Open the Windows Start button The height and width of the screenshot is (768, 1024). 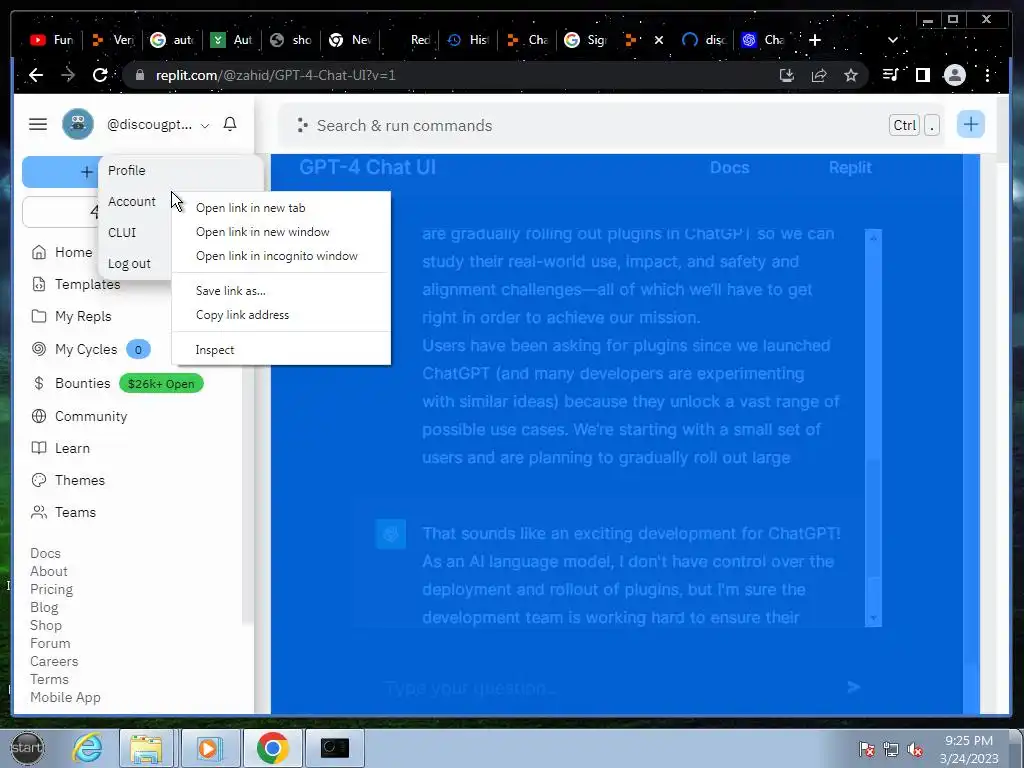pyautogui.click(x=27, y=748)
